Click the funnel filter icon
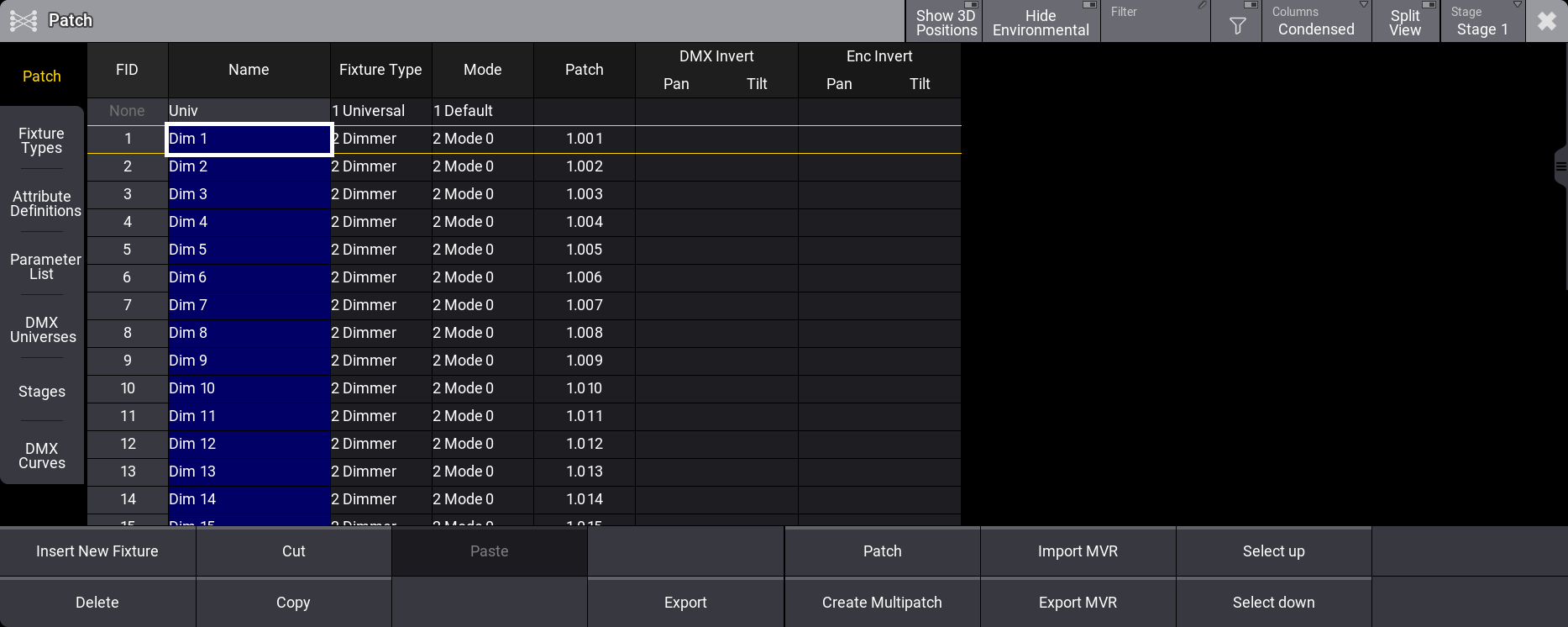Screen dimensions: 1568x627 pyautogui.click(x=1236, y=25)
